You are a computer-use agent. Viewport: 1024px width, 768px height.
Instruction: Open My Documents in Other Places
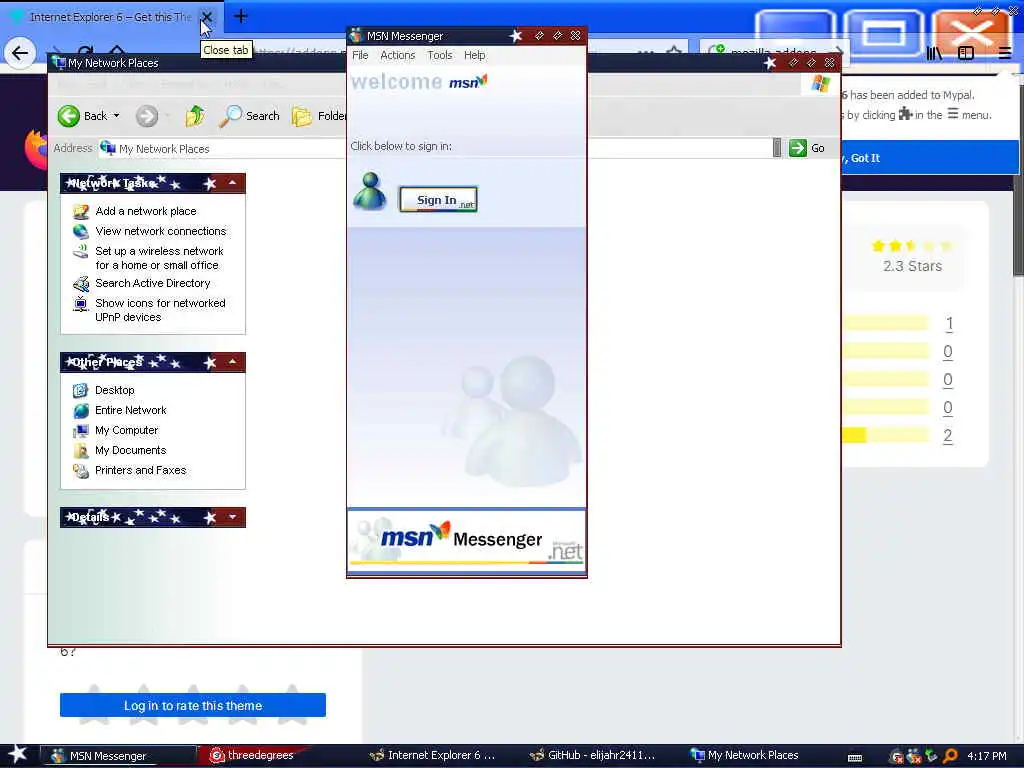(130, 451)
